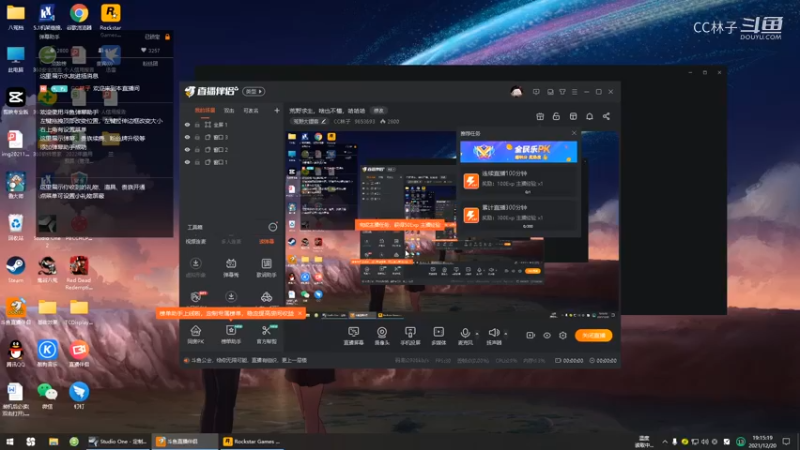Open the mail icon in title bar
The image size is (800, 450).
(x=550, y=92)
